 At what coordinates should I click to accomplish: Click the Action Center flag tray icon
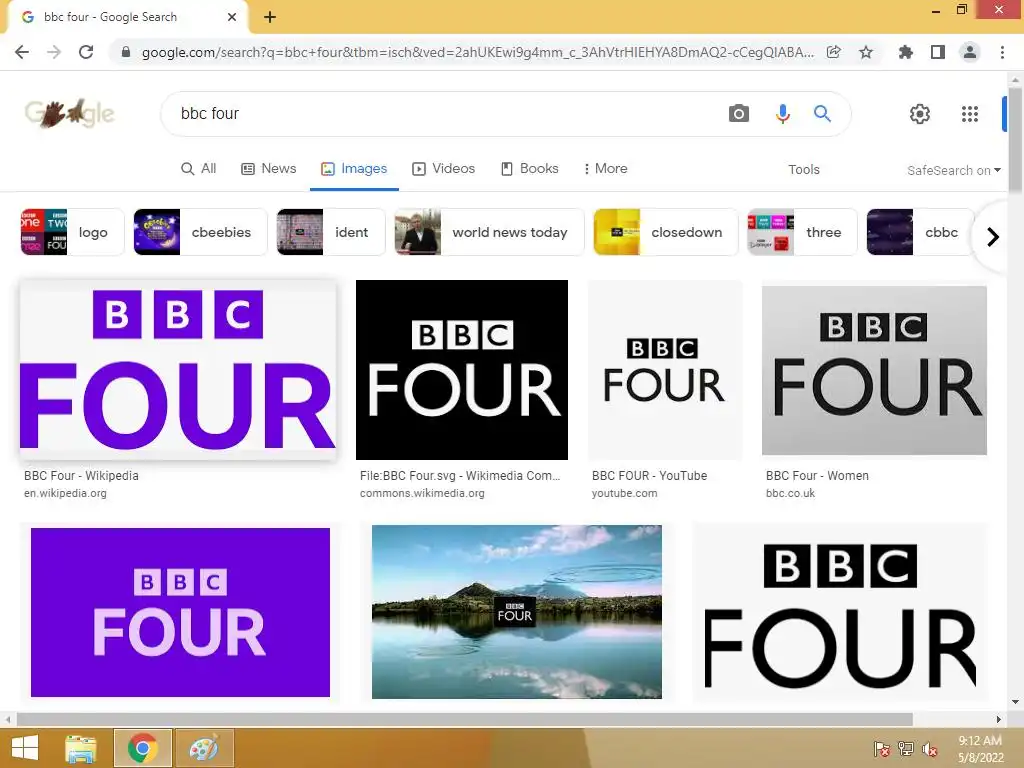click(x=881, y=749)
